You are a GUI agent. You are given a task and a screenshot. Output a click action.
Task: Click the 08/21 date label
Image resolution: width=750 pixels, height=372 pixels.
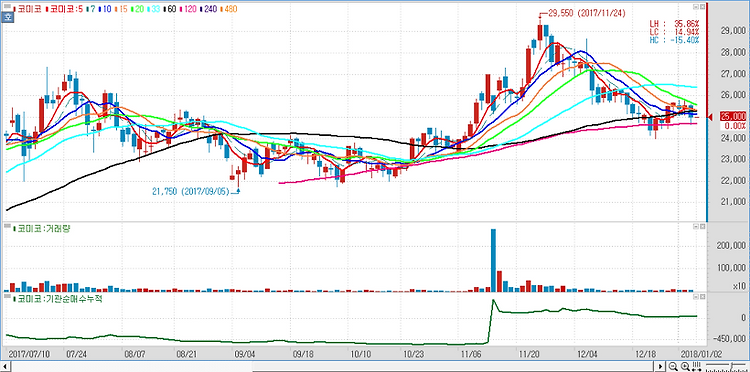(x=187, y=355)
